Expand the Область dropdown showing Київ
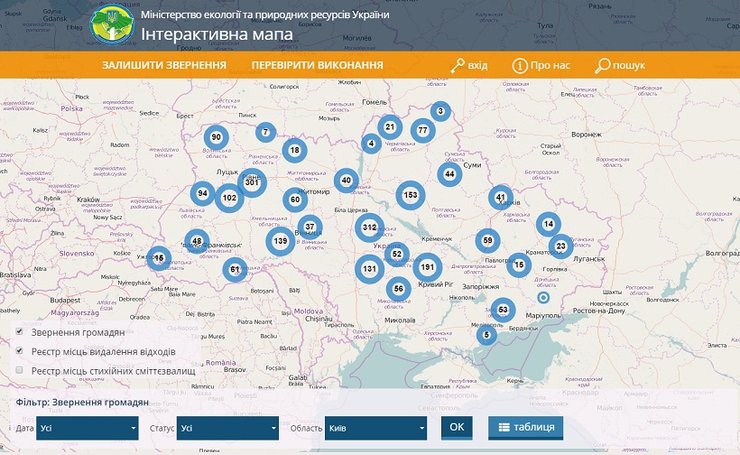The image size is (740, 455). click(x=375, y=428)
